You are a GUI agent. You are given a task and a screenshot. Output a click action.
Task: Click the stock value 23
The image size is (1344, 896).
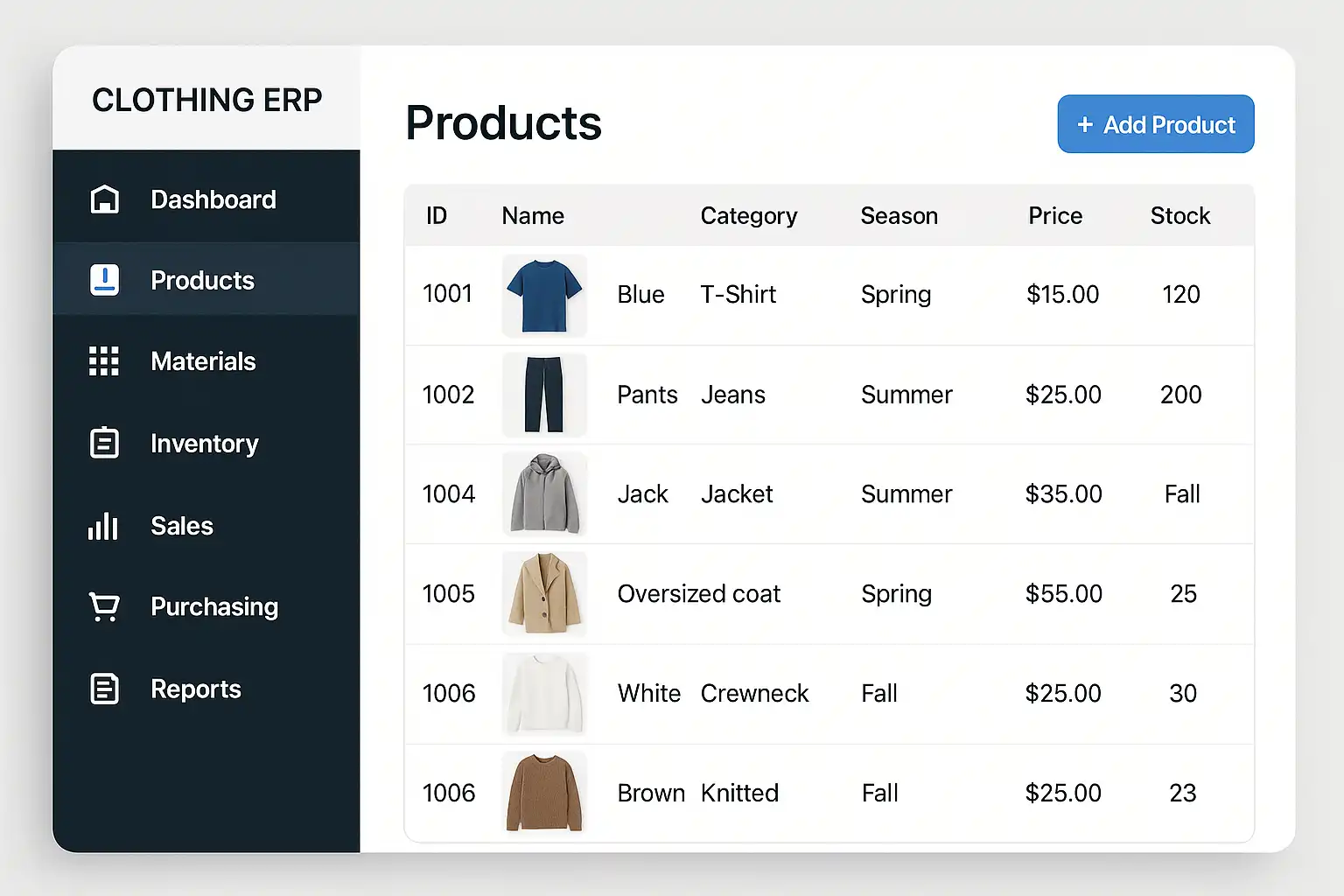[x=1183, y=793]
